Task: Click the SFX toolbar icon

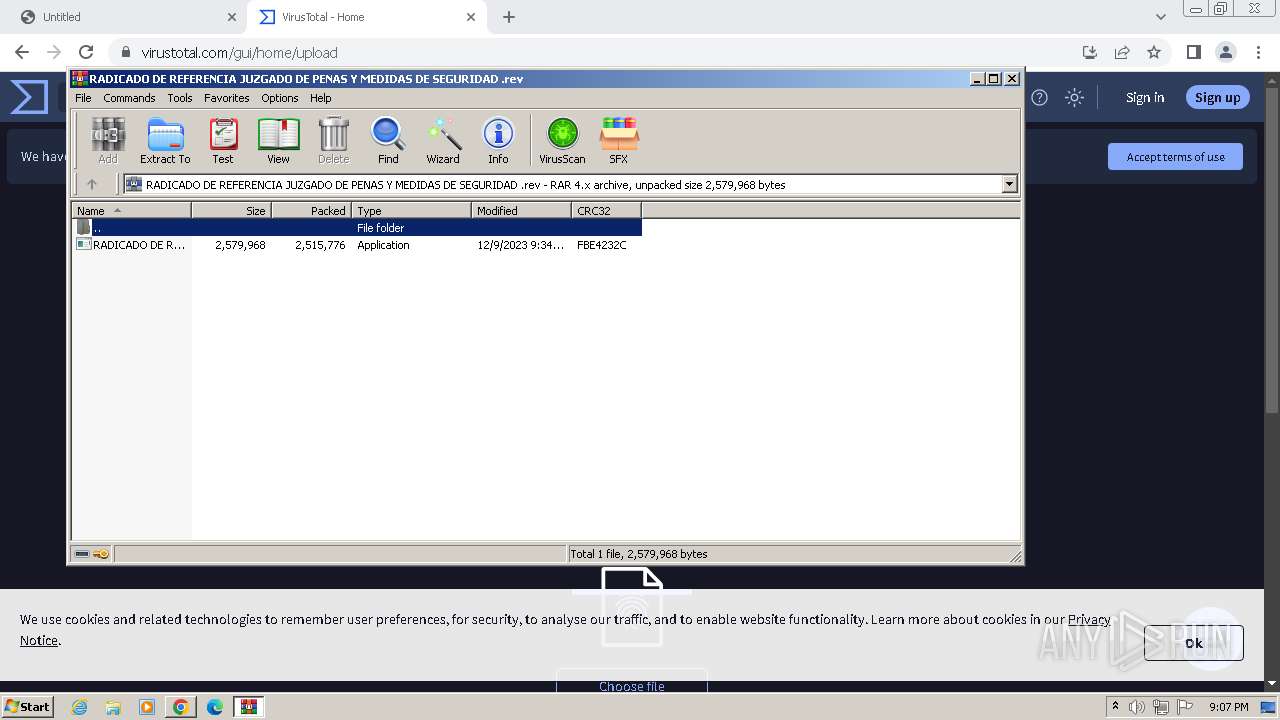Action: pos(618,140)
